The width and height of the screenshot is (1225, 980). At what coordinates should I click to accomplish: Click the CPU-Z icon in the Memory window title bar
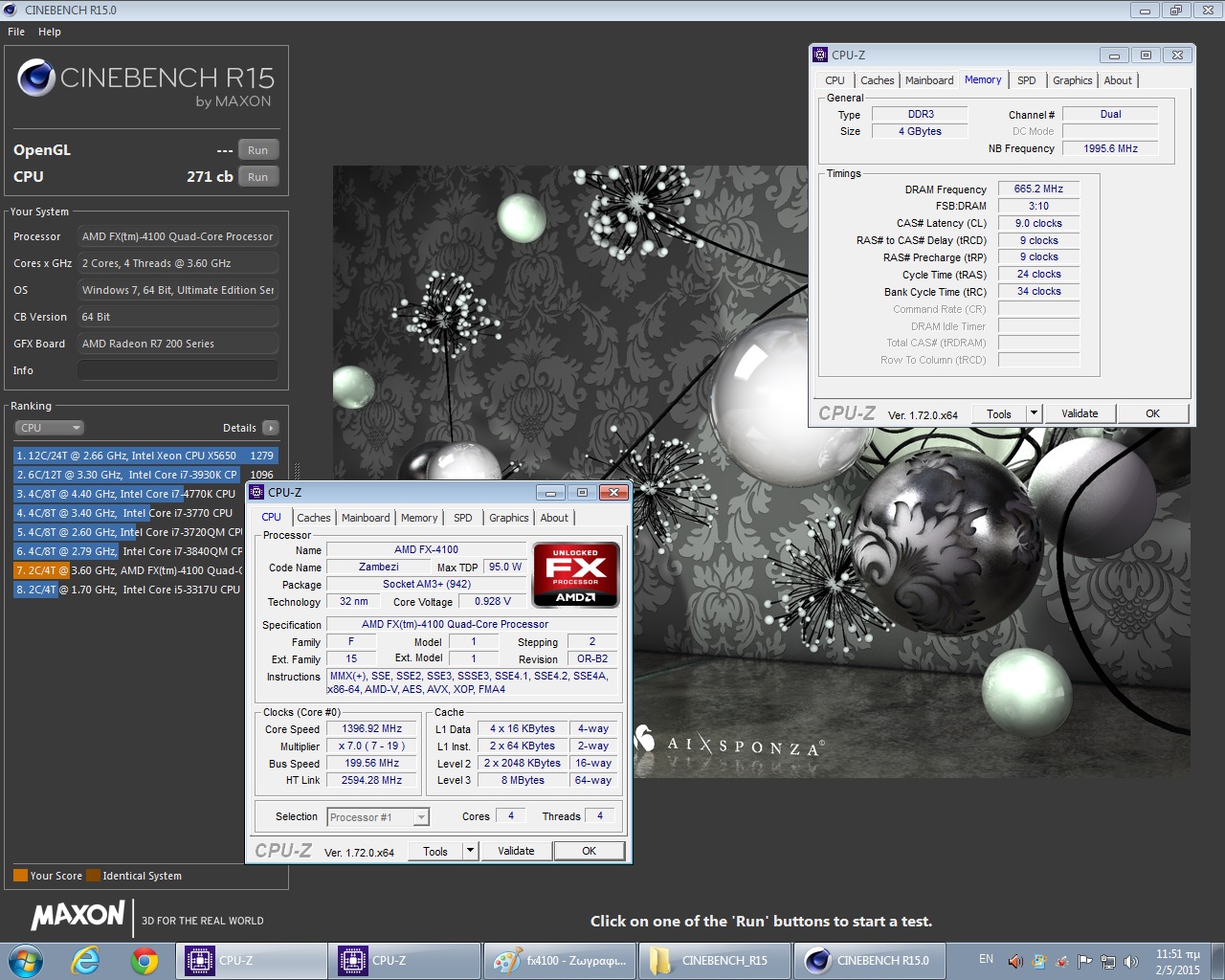coord(820,55)
